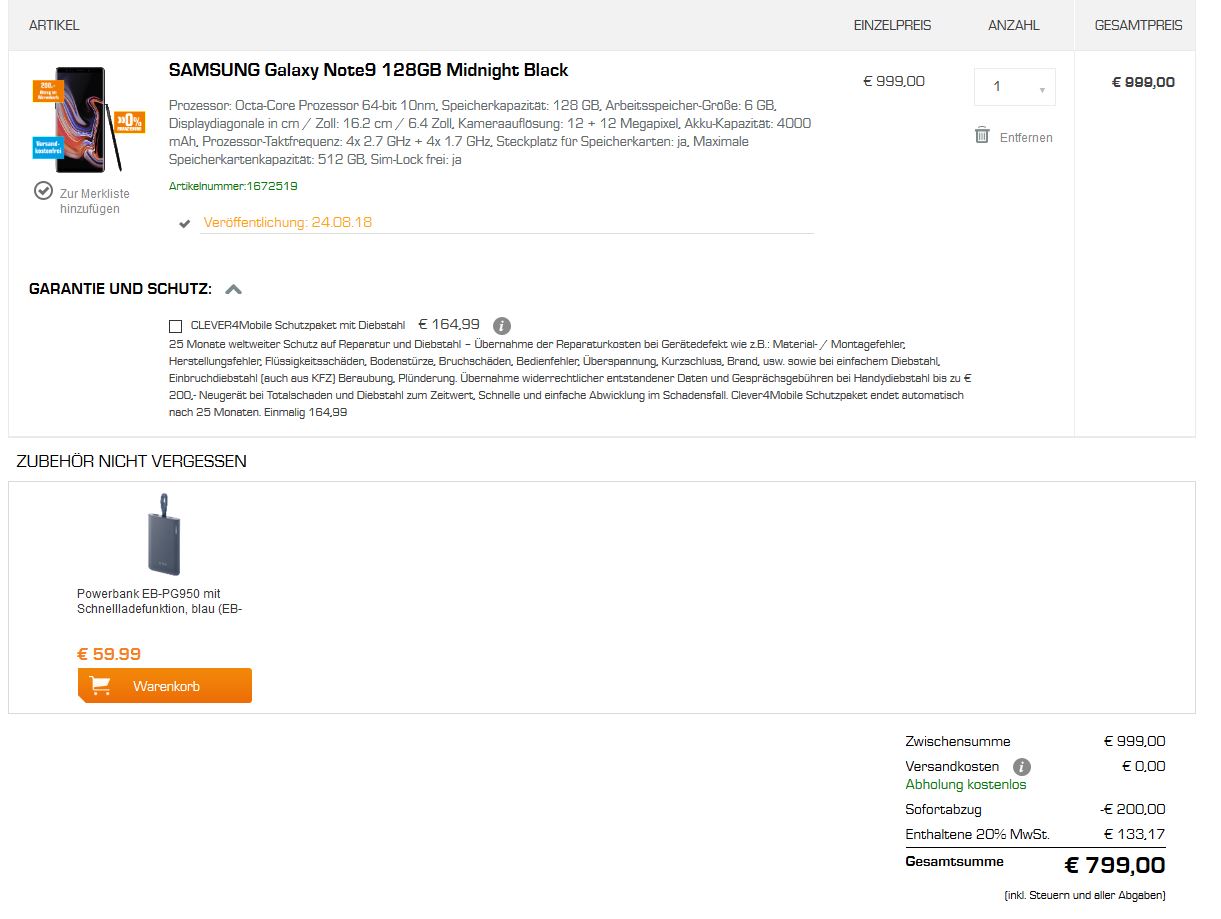Click the CLEVER4Mobile price € 164,99
This screenshot has width=1221, height=919.
point(449,324)
